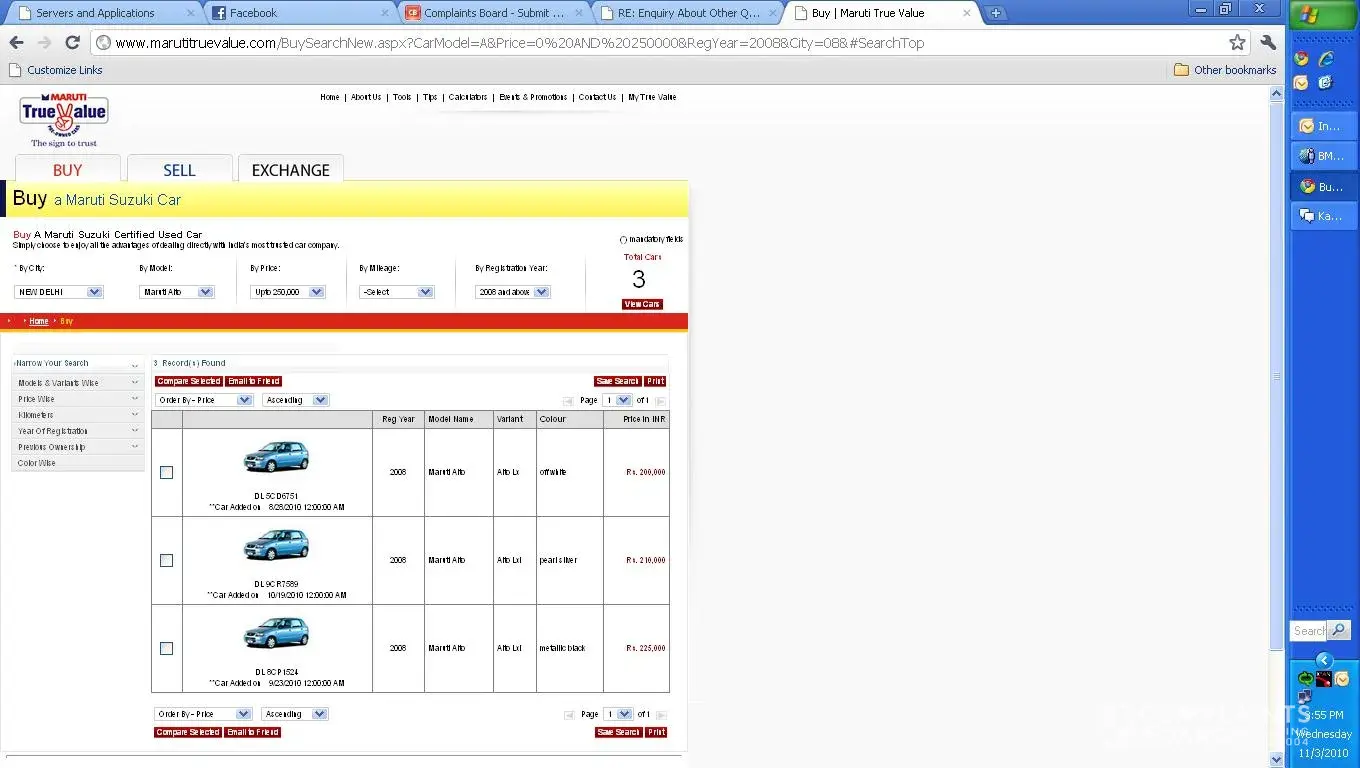Open the Ascending sort dropdown above table
1360x768 pixels.
coord(295,400)
